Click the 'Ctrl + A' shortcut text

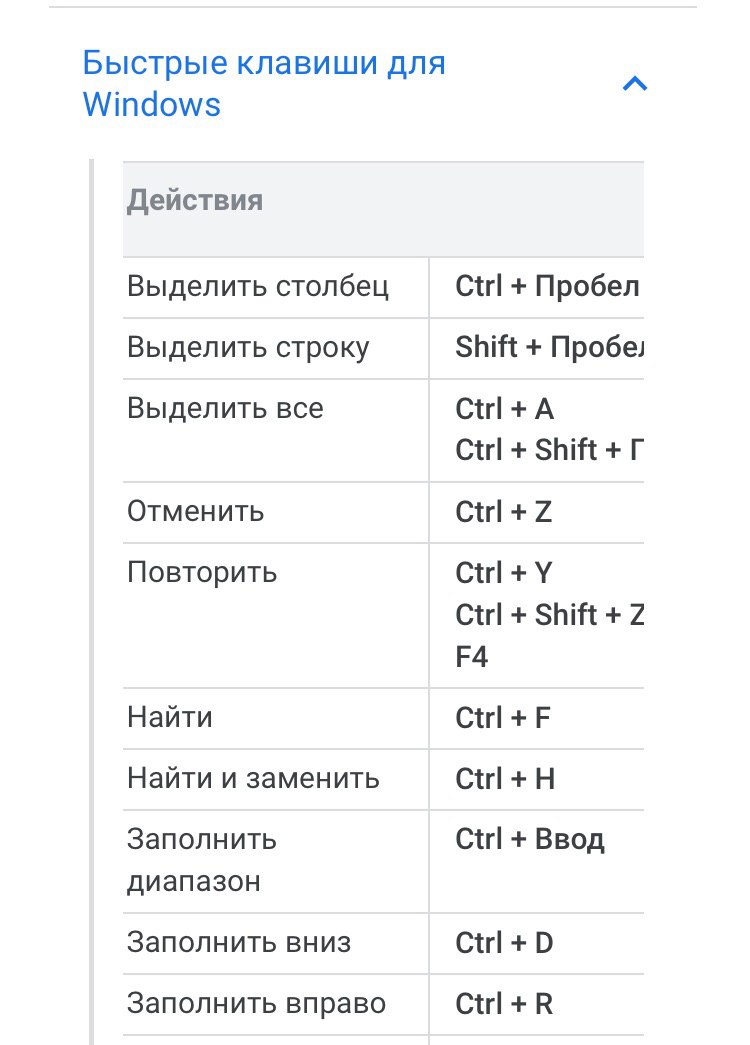pos(505,409)
